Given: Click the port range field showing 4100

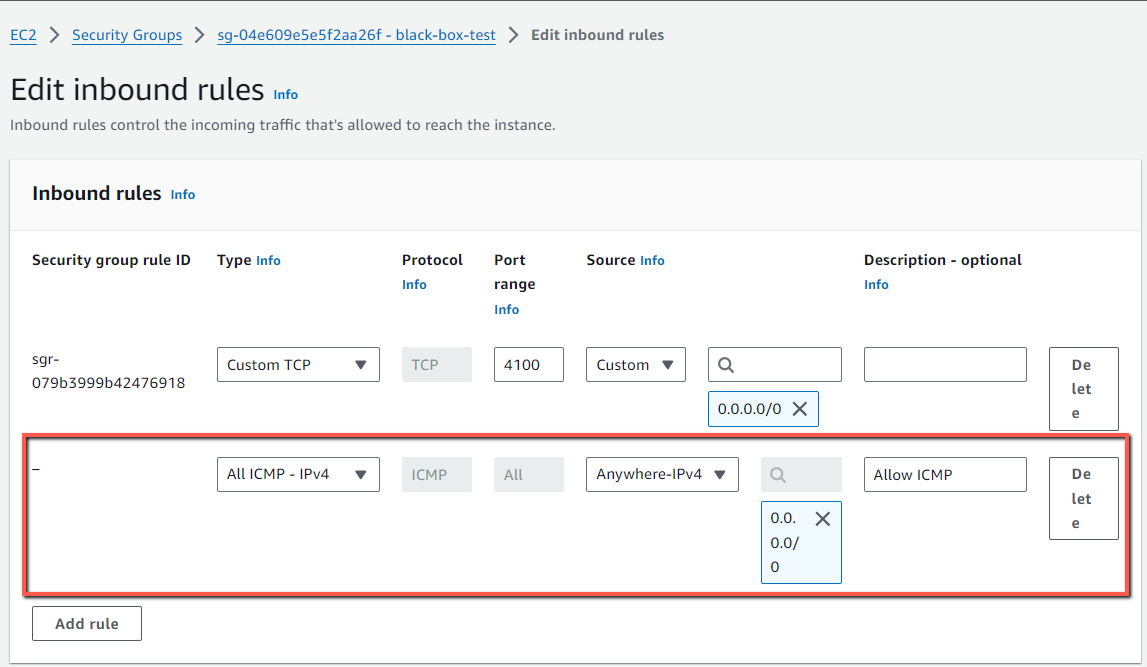Looking at the screenshot, I should pyautogui.click(x=528, y=364).
